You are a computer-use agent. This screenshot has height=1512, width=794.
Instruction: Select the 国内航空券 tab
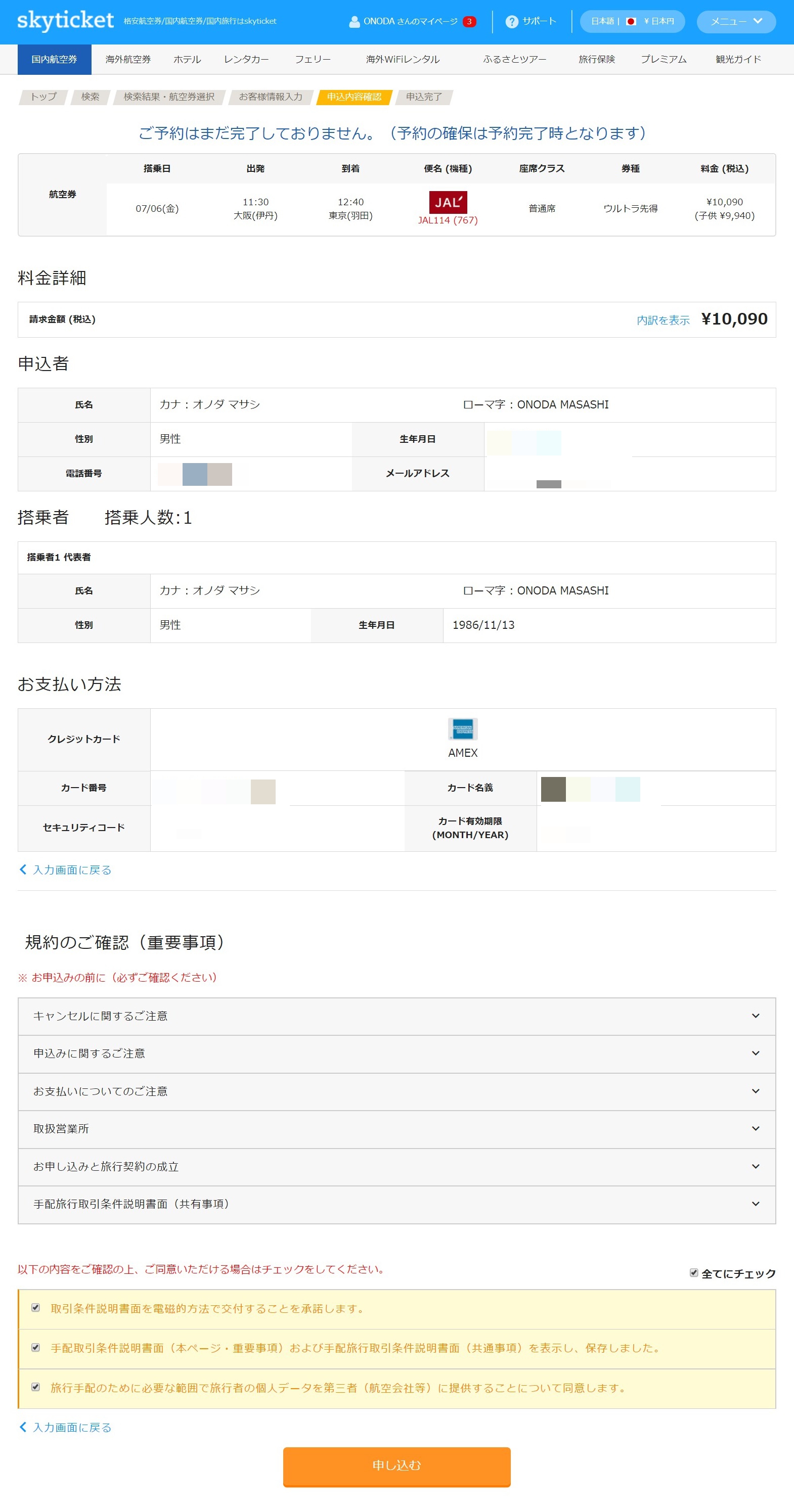tap(54, 59)
